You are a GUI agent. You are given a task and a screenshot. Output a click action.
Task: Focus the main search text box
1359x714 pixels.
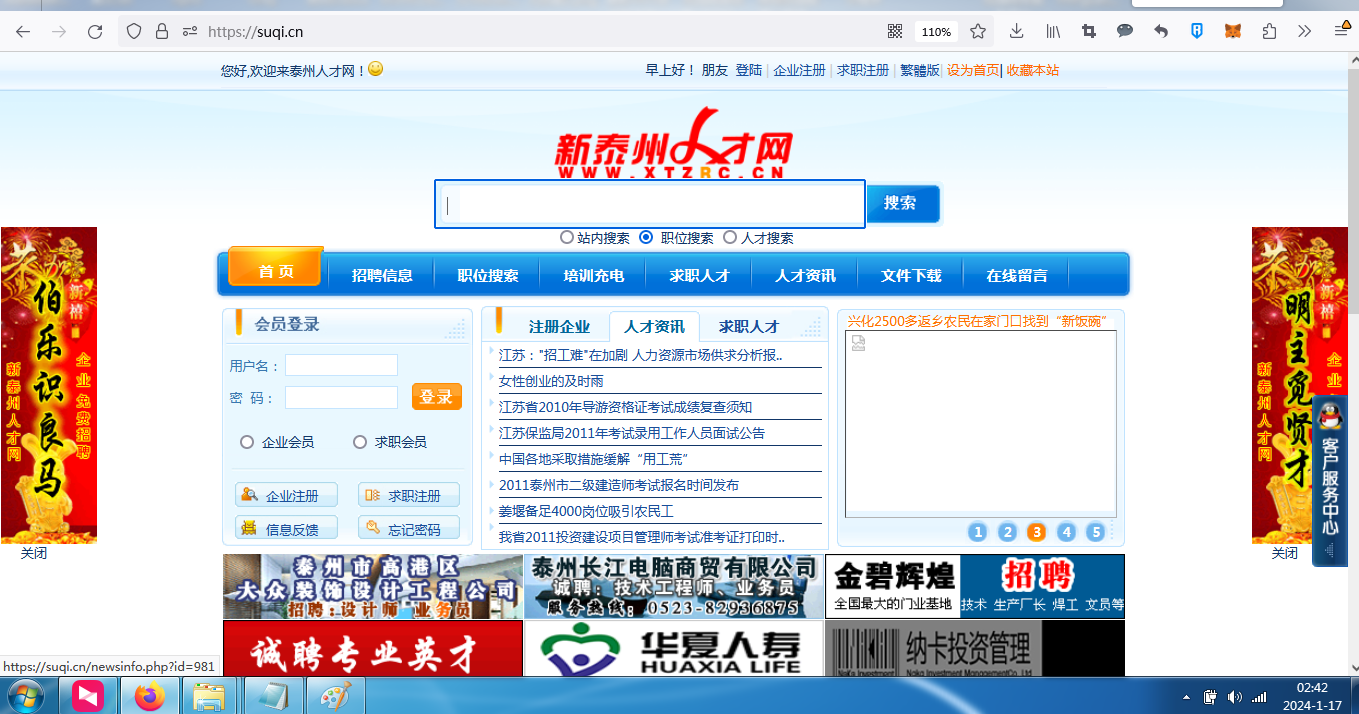click(x=650, y=204)
